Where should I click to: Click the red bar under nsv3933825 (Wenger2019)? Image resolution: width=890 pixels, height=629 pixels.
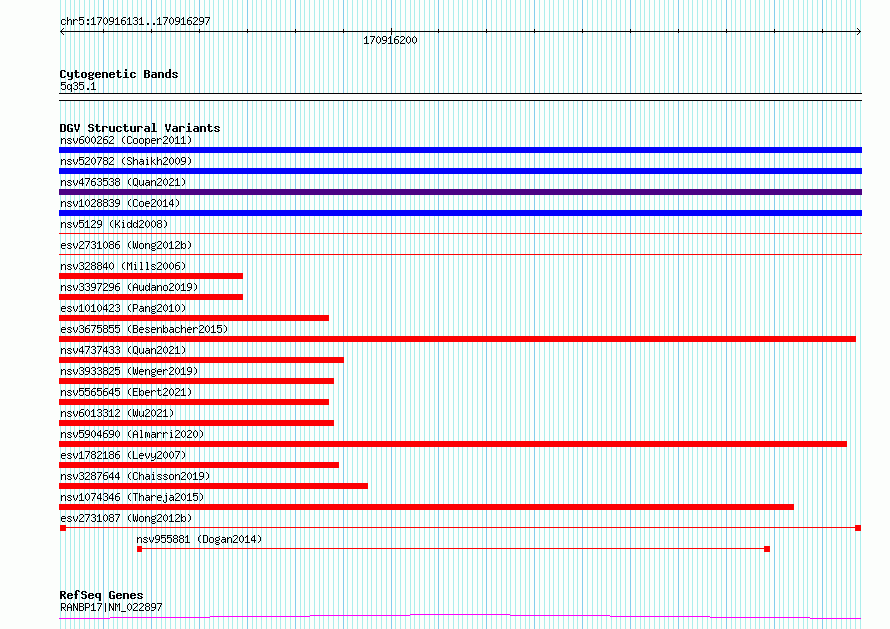196,381
